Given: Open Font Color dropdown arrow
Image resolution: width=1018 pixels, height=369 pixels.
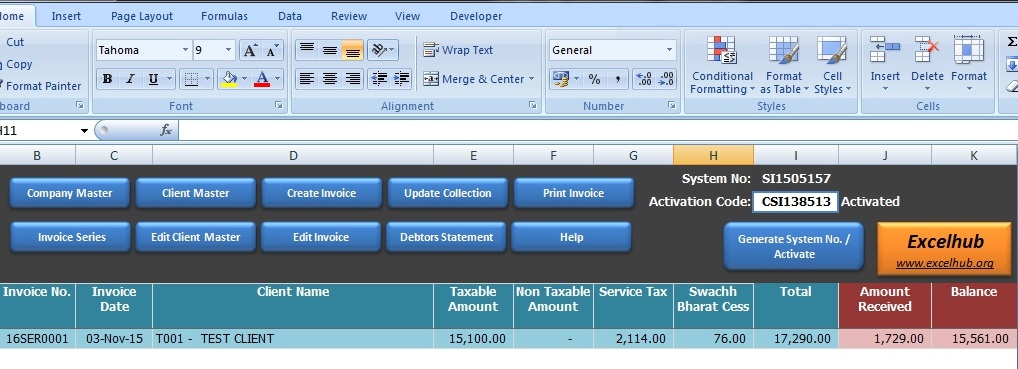Looking at the screenshot, I should coord(278,79).
